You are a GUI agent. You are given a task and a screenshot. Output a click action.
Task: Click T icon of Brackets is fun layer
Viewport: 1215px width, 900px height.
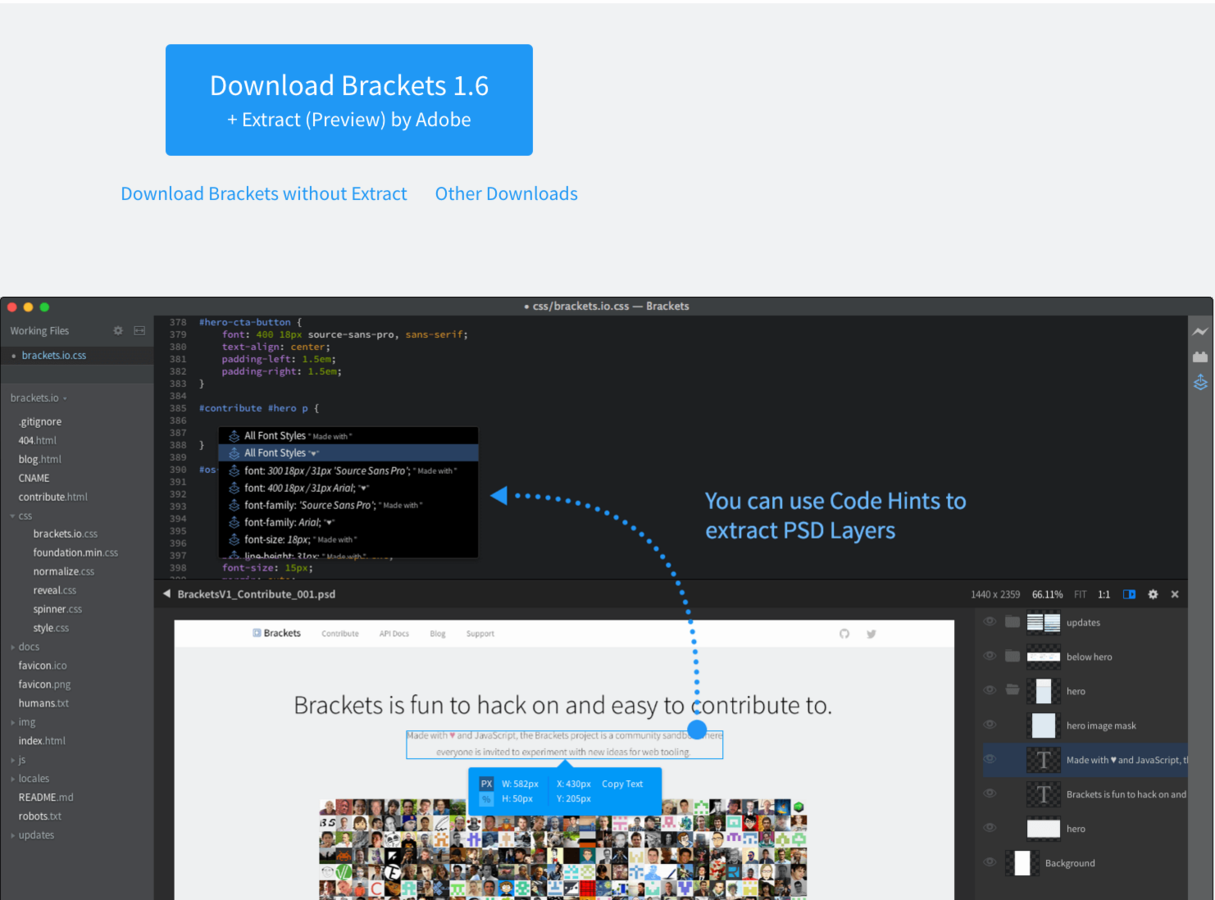[1043, 794]
